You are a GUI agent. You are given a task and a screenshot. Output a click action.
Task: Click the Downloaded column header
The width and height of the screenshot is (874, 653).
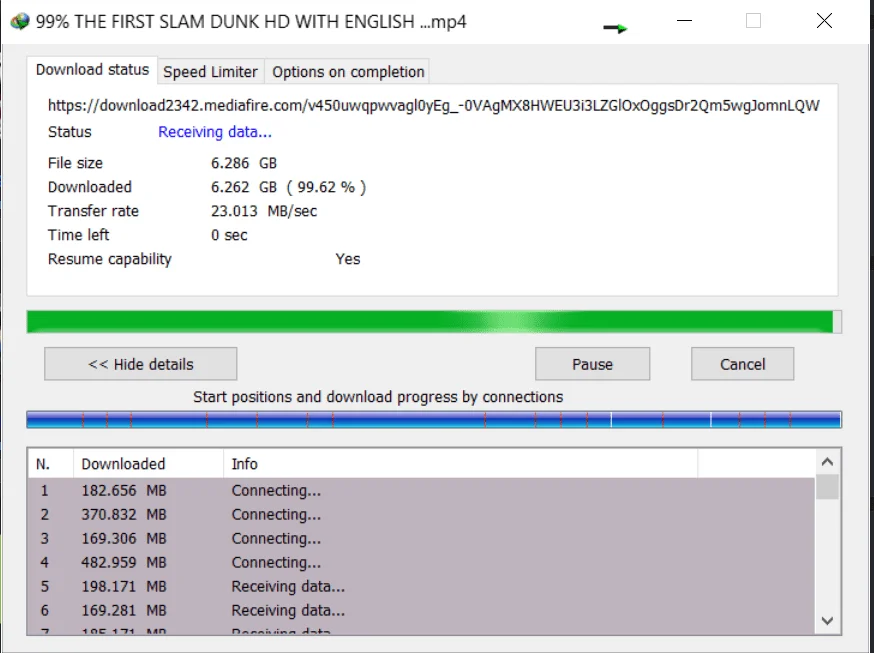coord(148,464)
